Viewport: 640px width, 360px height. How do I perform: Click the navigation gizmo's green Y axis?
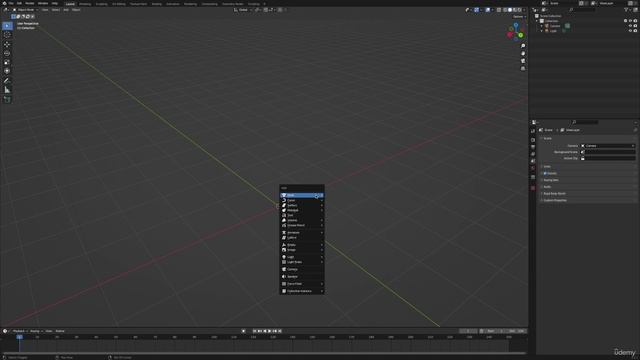520,36
